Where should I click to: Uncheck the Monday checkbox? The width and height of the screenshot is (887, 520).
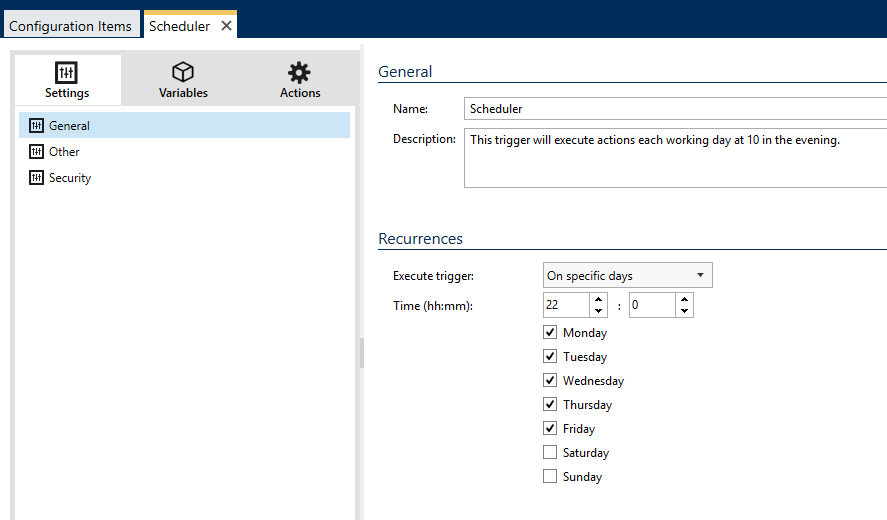[x=550, y=332]
